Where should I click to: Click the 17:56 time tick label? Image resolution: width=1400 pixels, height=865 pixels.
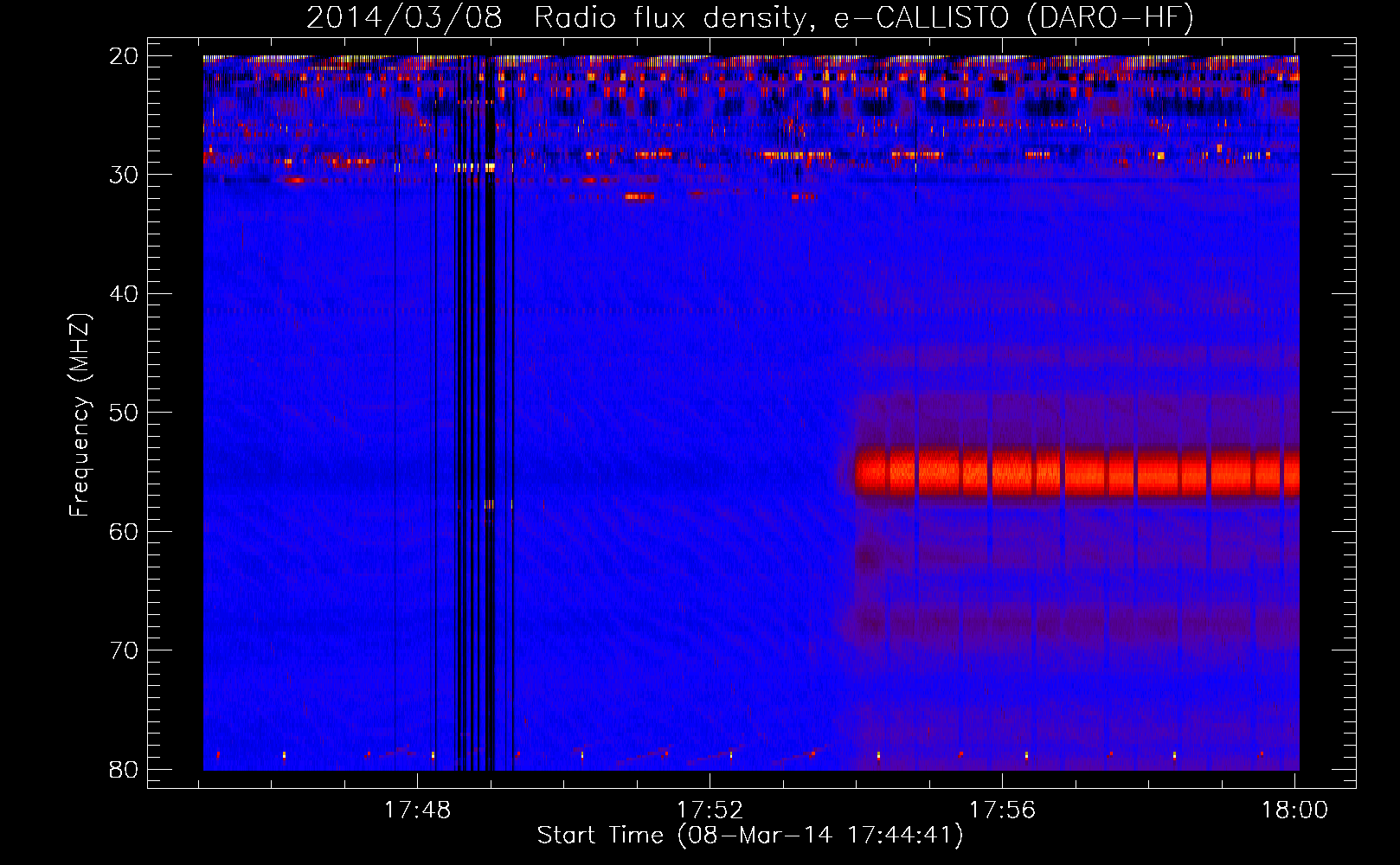(x=1002, y=810)
